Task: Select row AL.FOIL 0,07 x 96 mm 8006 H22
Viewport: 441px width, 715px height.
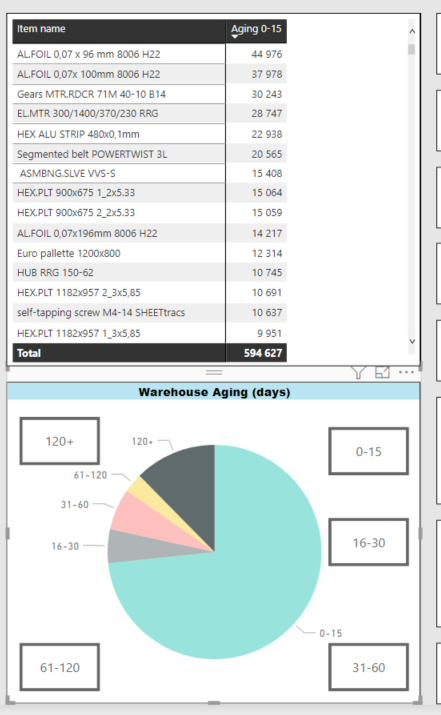Action: [150, 54]
